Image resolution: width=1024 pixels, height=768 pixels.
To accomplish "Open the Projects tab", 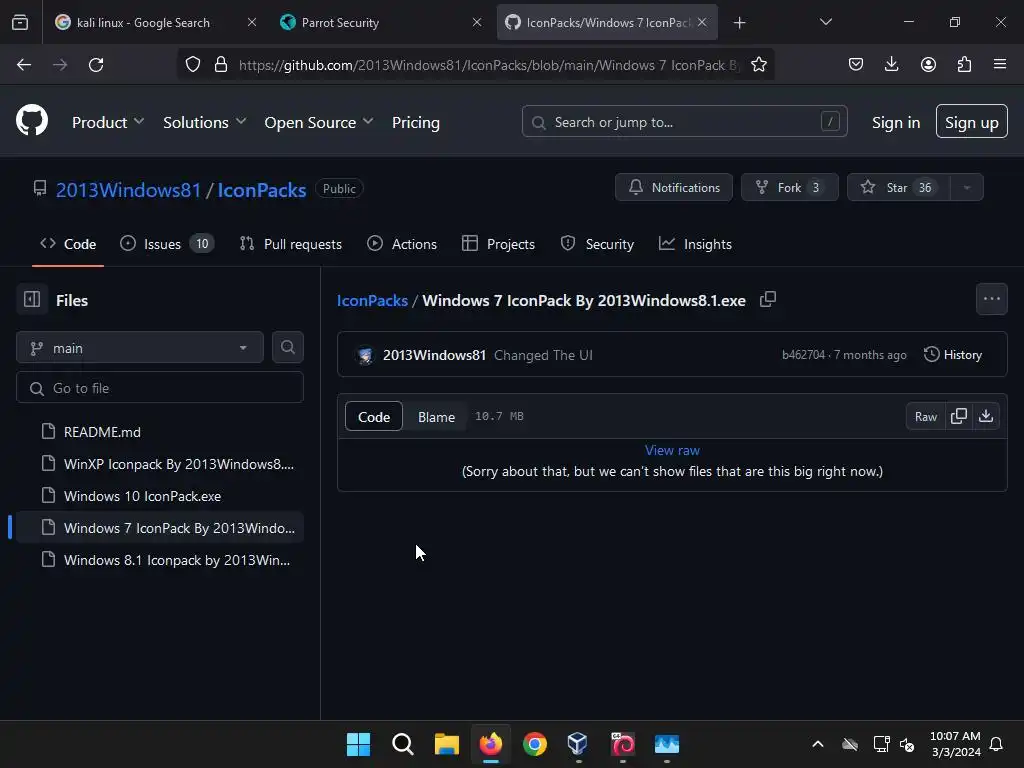I will 498,244.
